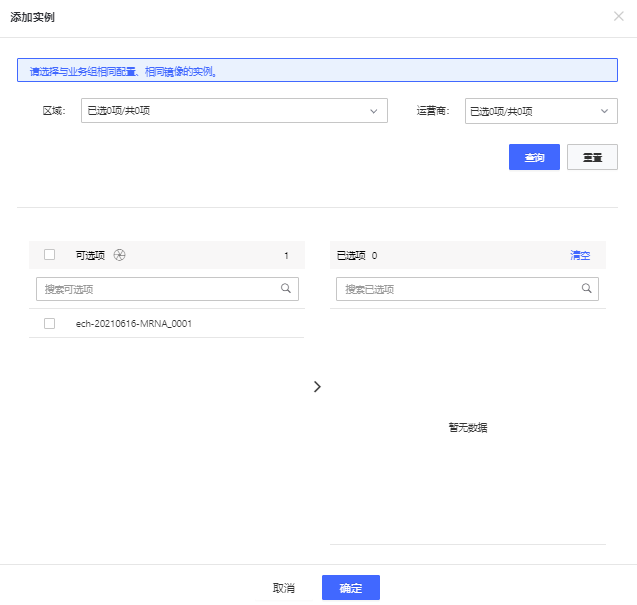The width and height of the screenshot is (637, 605).
Task: Click the magnifier in 搜索已选项 field
Action: click(586, 288)
